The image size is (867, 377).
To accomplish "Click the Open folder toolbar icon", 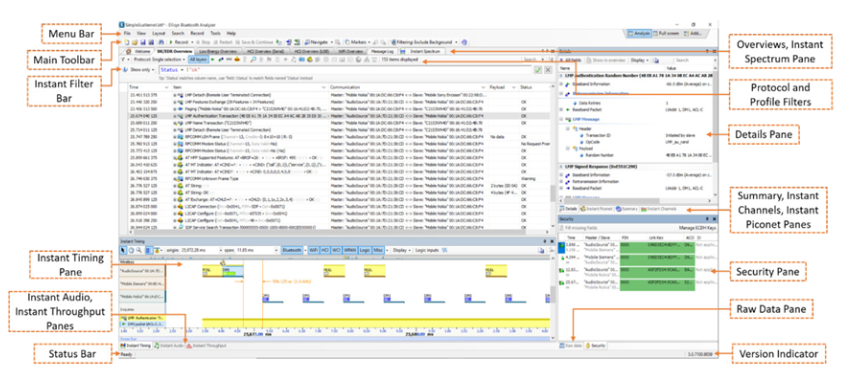I will coord(134,42).
